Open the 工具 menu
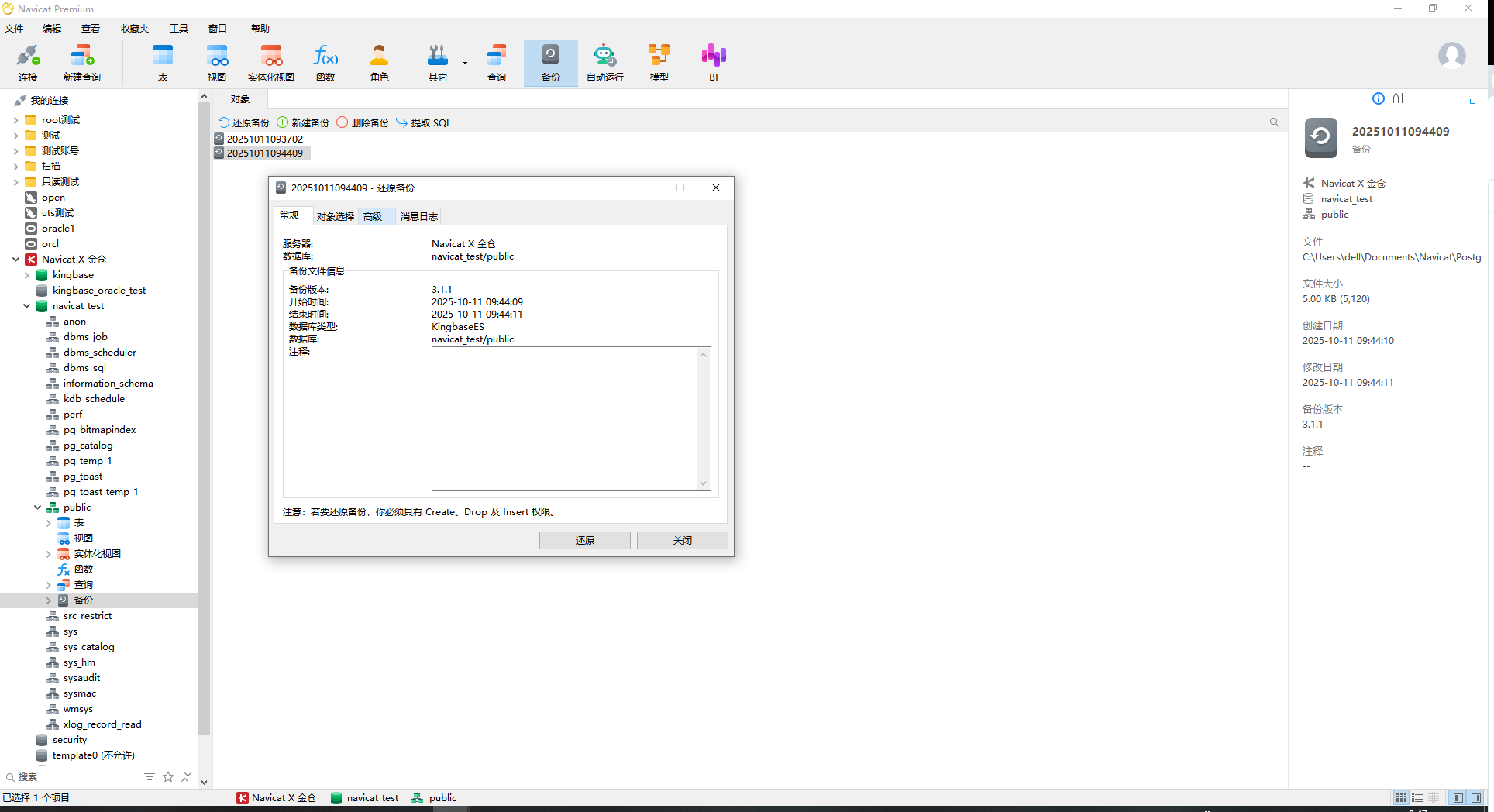 click(x=179, y=28)
